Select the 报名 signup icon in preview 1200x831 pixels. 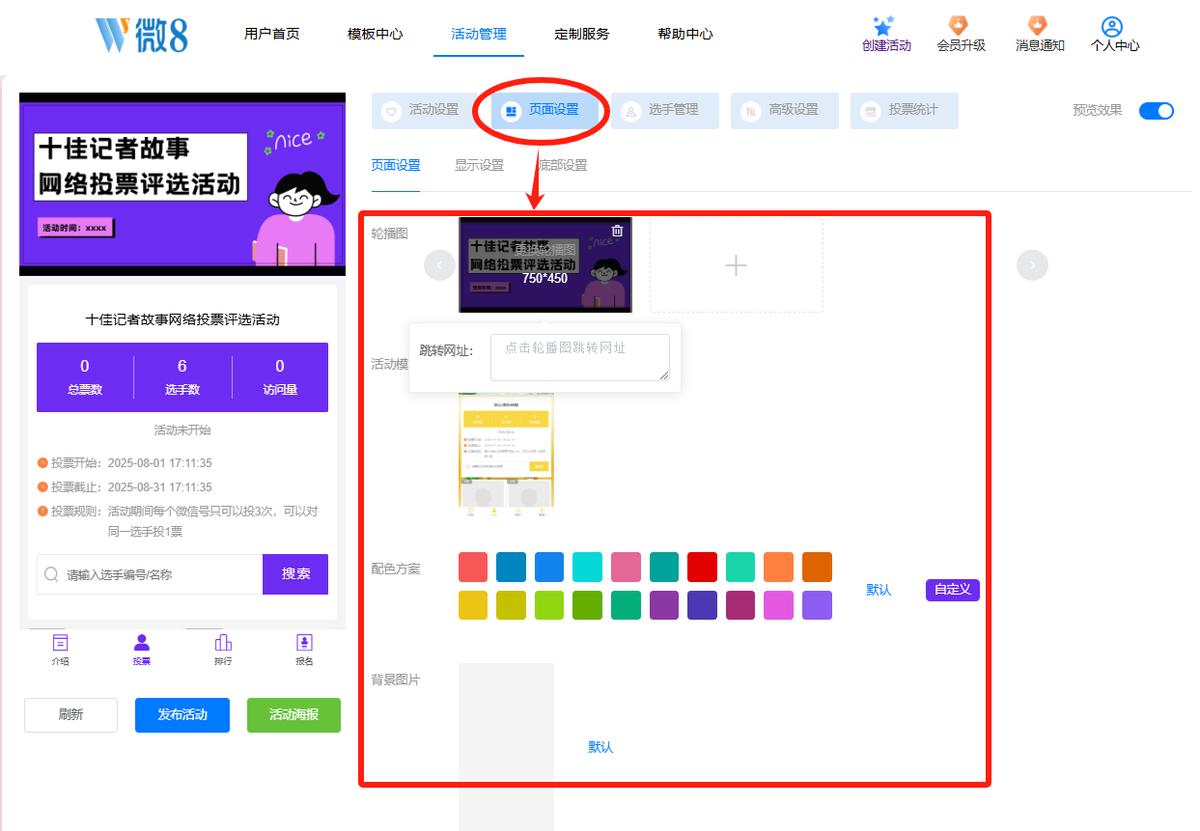coord(304,642)
